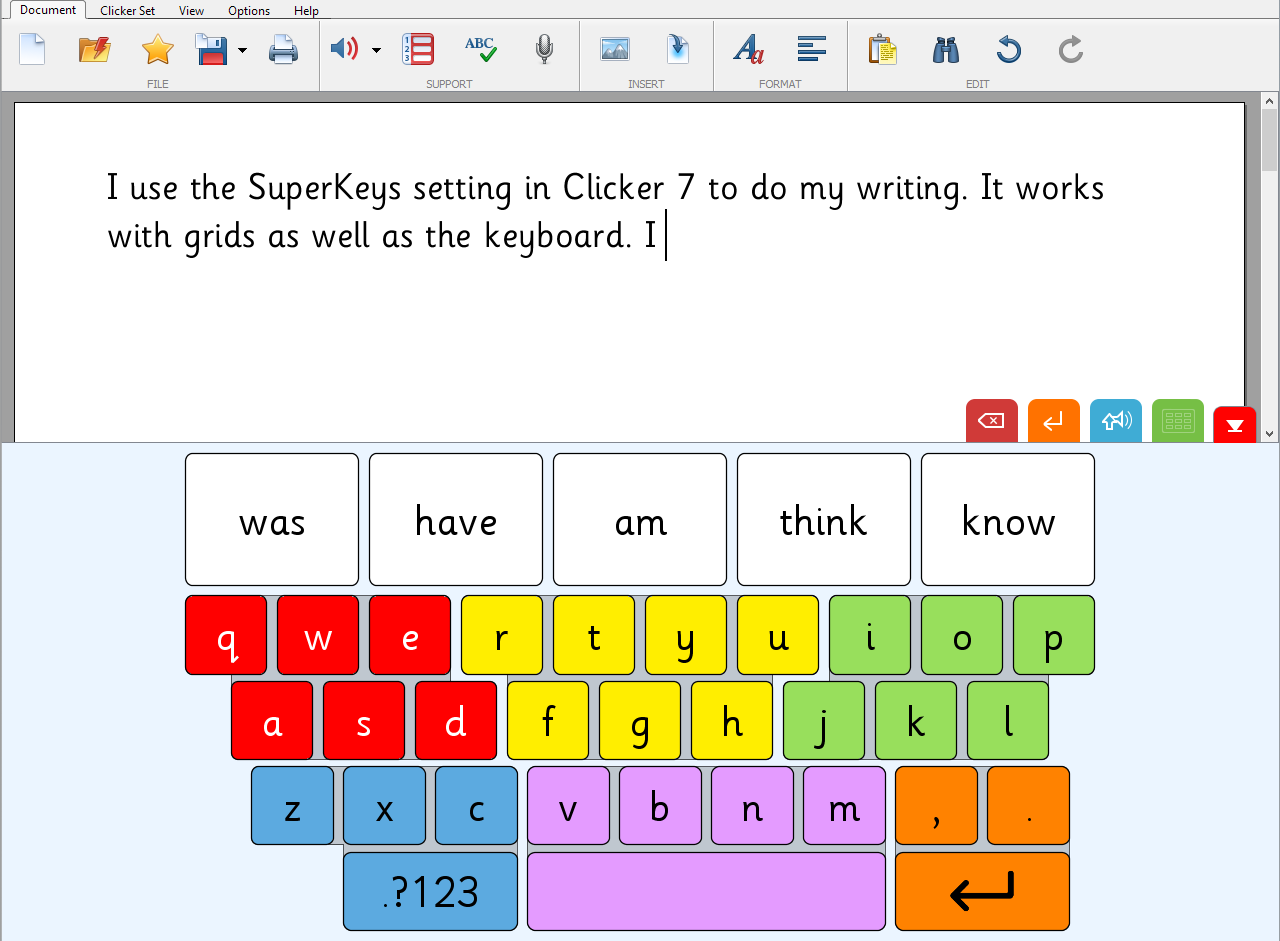
Task: Open font formatting options
Action: click(748, 49)
